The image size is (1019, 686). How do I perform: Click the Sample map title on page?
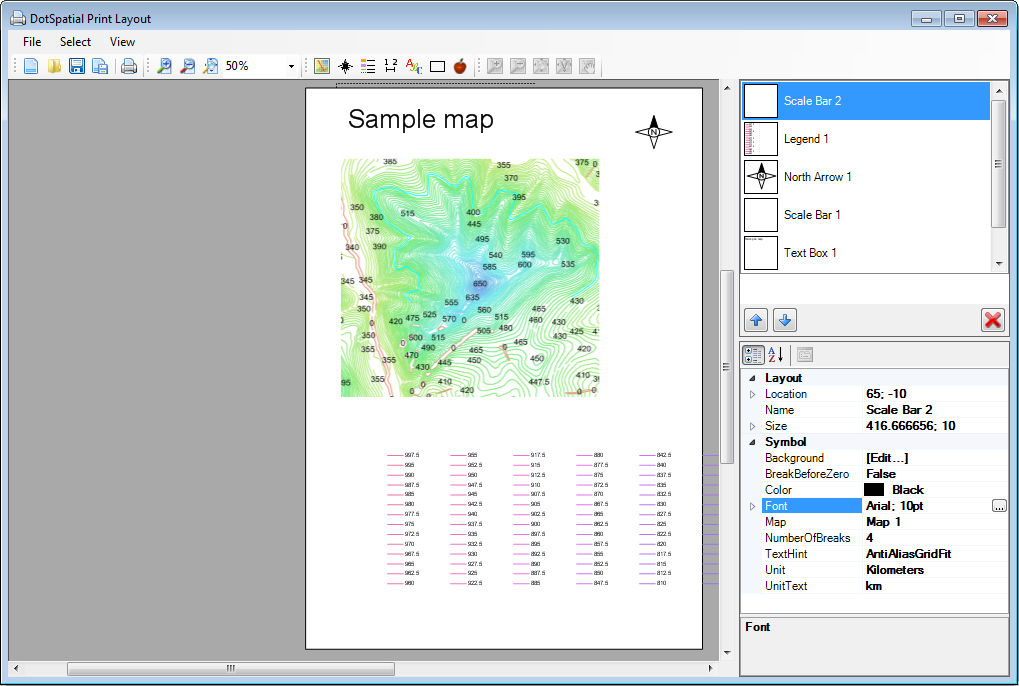pyautogui.click(x=420, y=120)
